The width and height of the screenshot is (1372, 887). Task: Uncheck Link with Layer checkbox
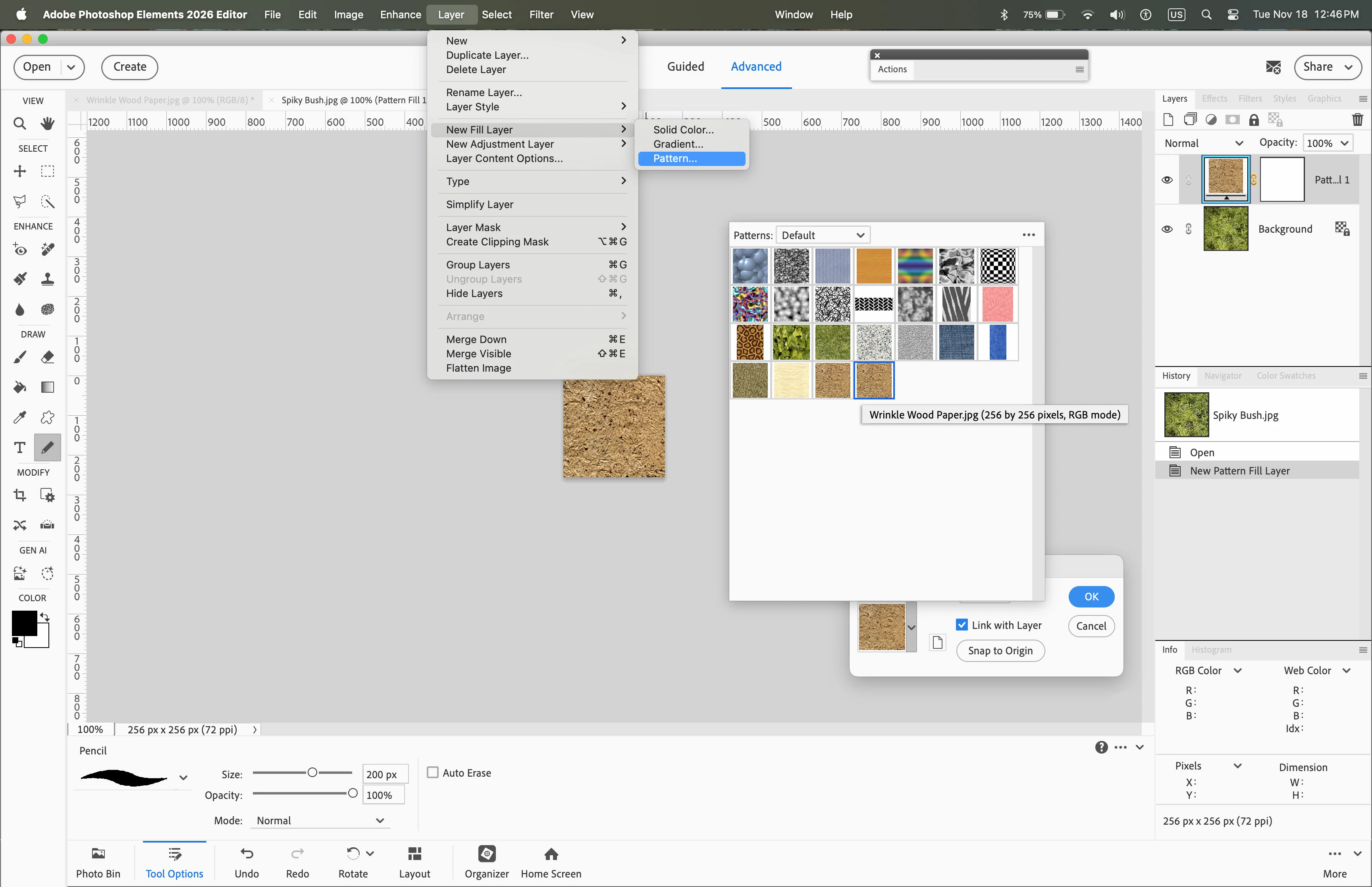962,625
